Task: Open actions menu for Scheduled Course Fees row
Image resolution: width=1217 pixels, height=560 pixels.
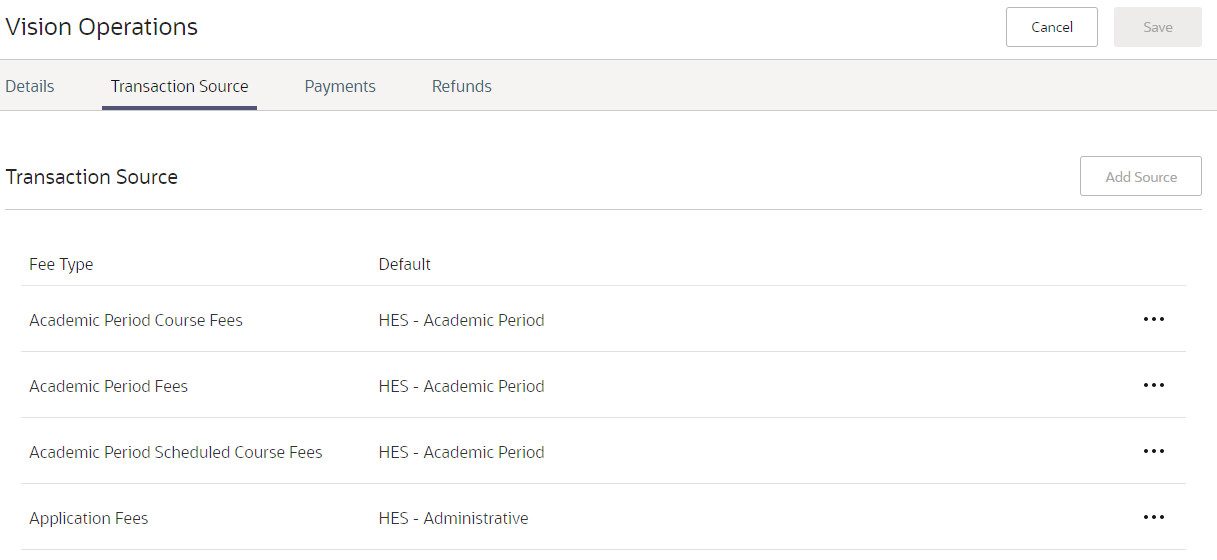Action: [1153, 452]
